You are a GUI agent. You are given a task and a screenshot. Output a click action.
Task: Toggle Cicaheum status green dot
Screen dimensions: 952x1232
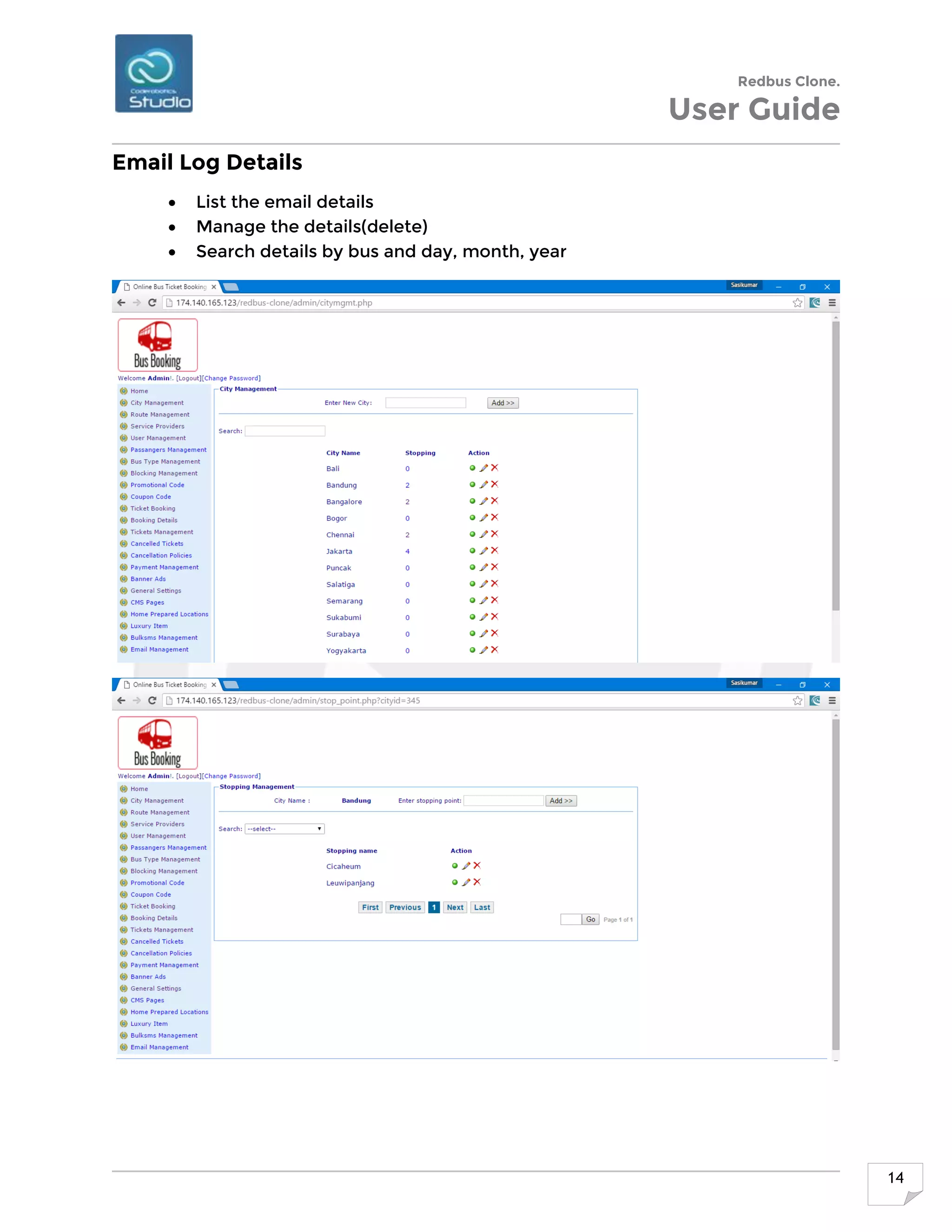point(455,866)
